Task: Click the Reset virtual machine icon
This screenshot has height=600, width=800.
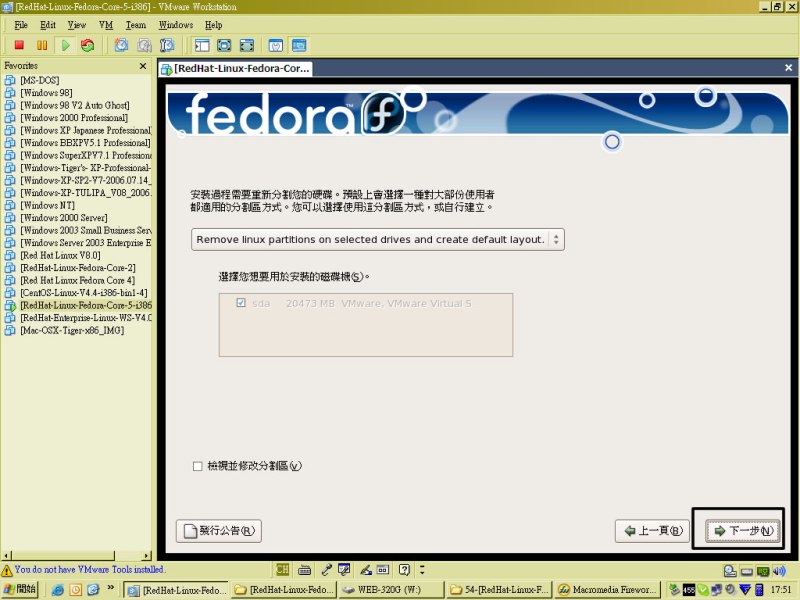Action: 88,45
